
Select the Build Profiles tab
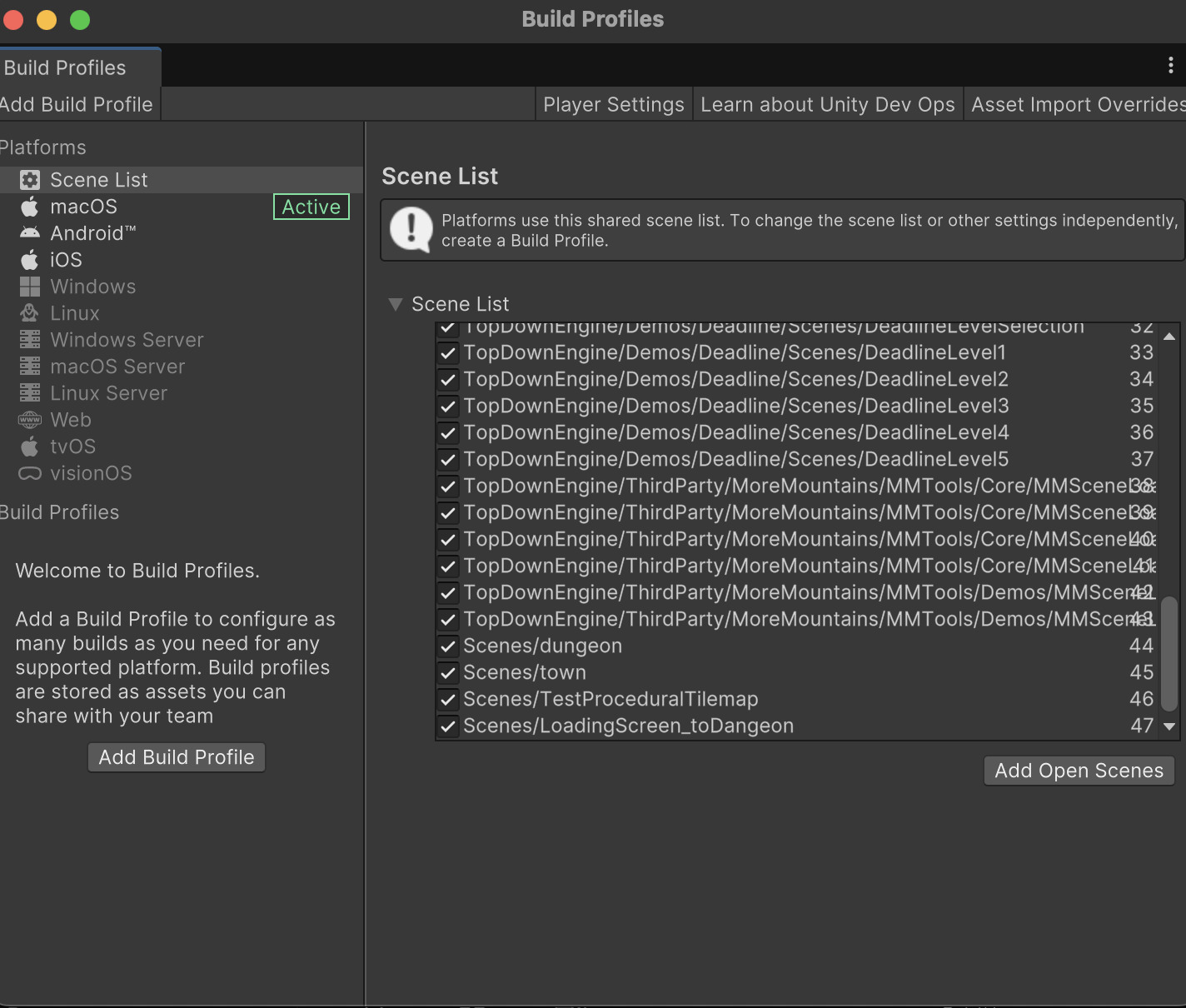[80, 67]
